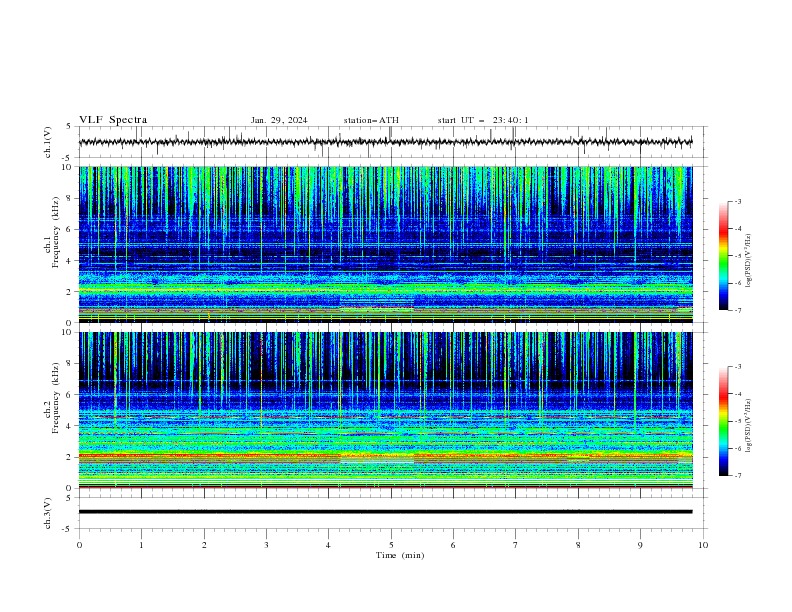The image size is (792, 612).
Task: Click the "4" tick on time axis
Action: (x=328, y=545)
